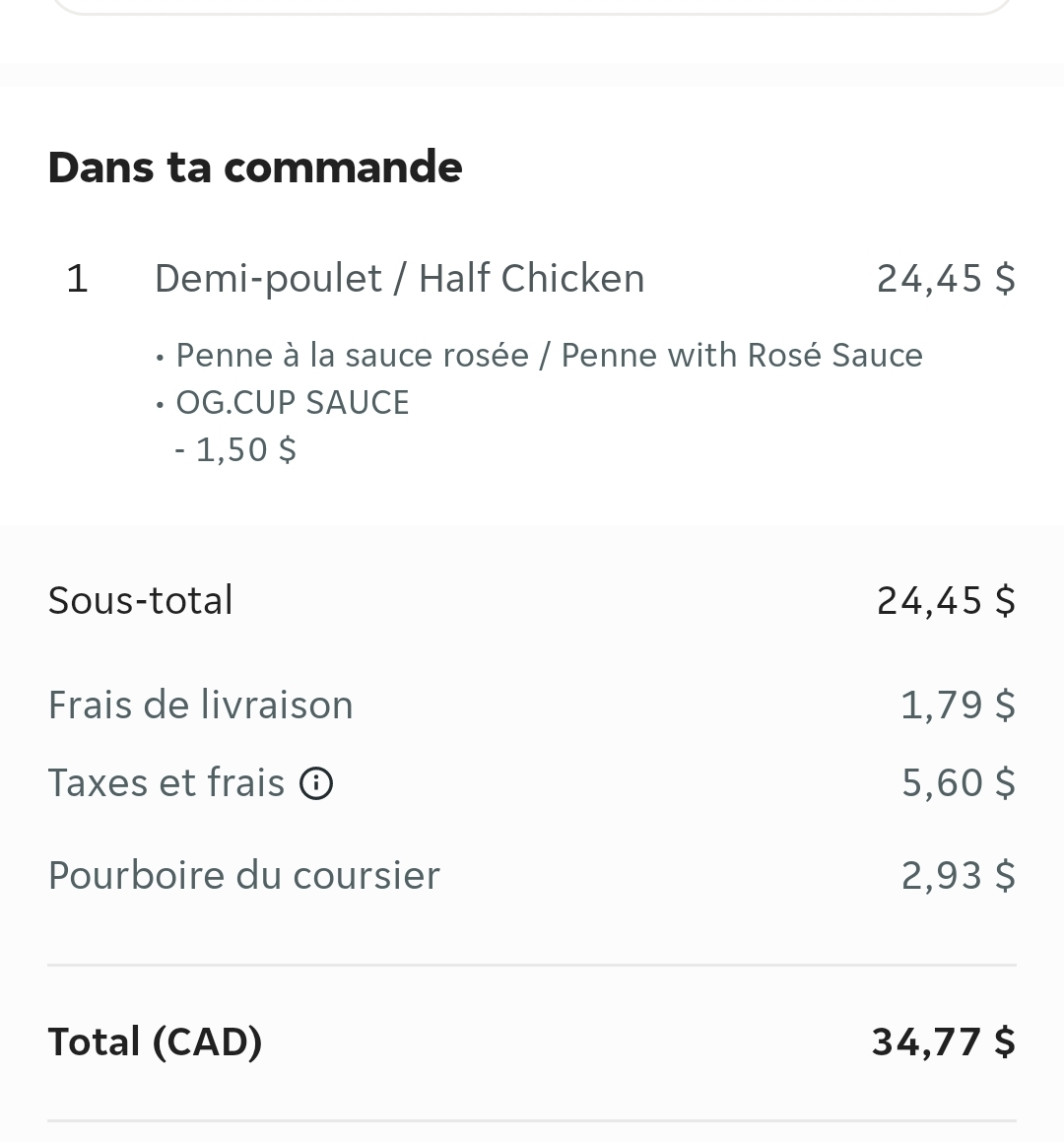Select the Demi-poulet / Half Chicken item

tap(399, 279)
